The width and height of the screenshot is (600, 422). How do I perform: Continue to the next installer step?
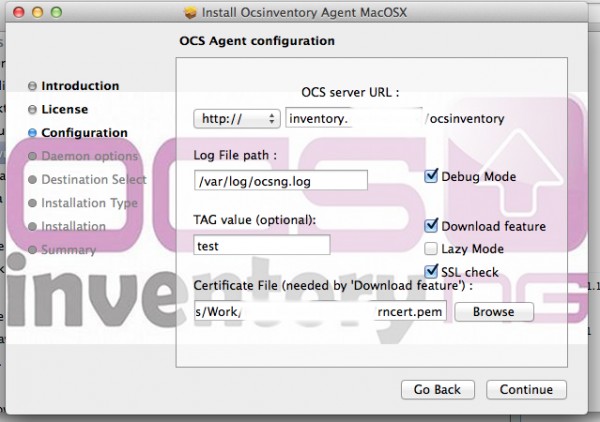point(526,389)
